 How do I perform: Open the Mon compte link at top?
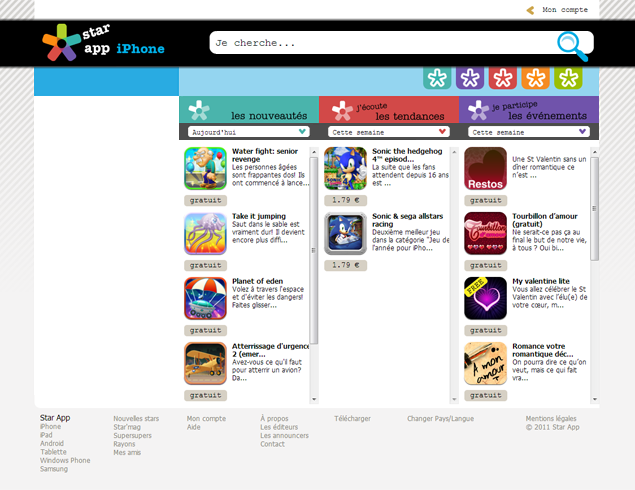tap(565, 10)
